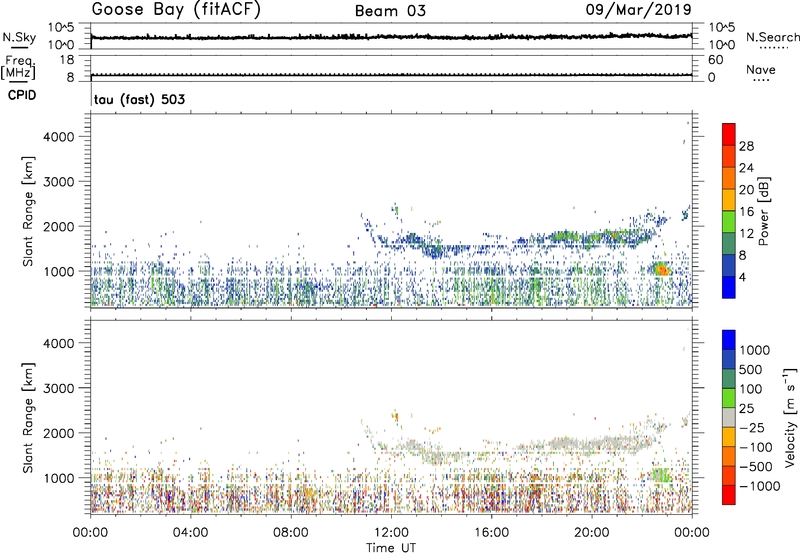Click the '1000' tick label on Velocity colorbar

click(755, 350)
